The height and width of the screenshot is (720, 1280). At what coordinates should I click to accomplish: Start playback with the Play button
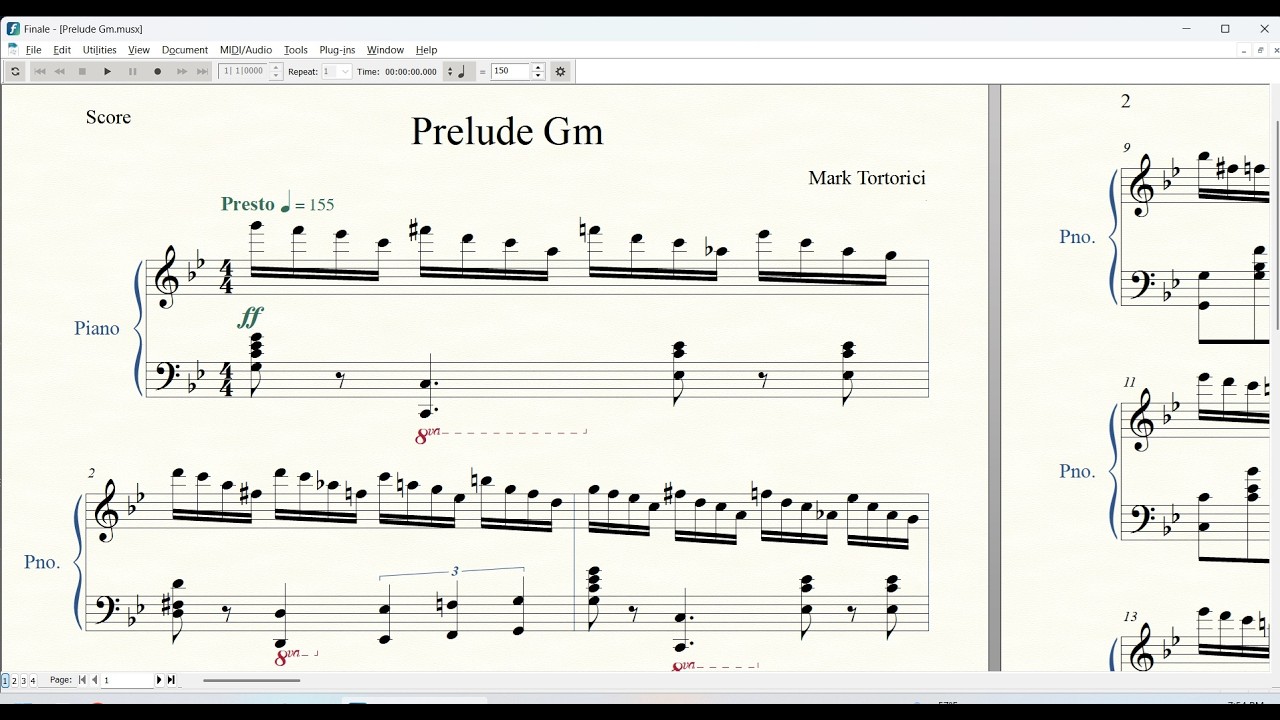[x=108, y=72]
